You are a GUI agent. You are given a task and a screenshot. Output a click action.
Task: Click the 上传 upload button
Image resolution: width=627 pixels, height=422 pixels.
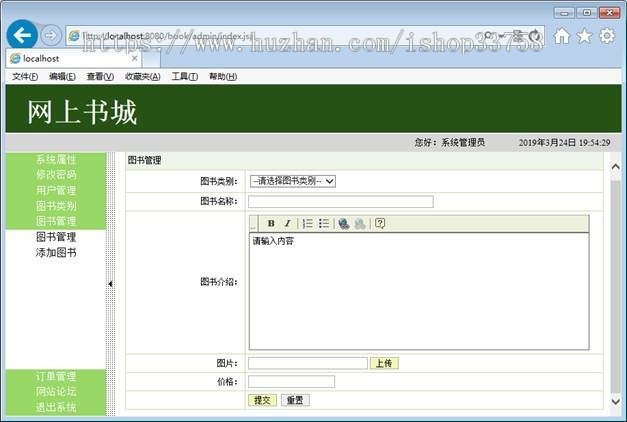click(384, 363)
